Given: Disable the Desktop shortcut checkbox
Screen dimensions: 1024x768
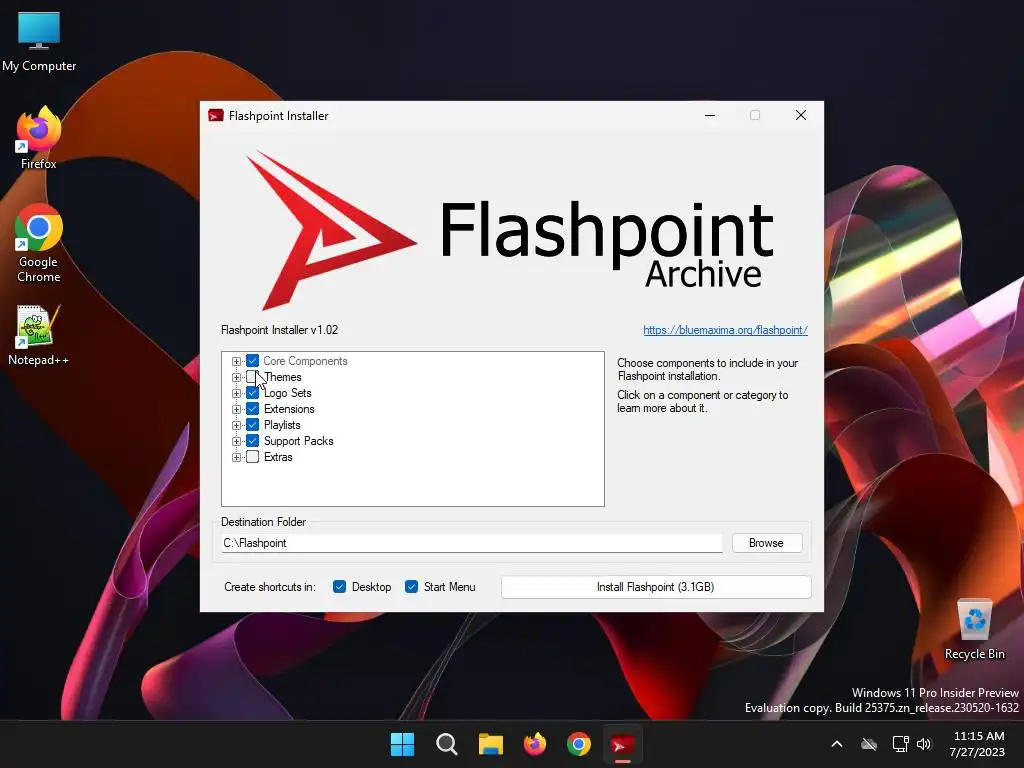Looking at the screenshot, I should [340, 586].
